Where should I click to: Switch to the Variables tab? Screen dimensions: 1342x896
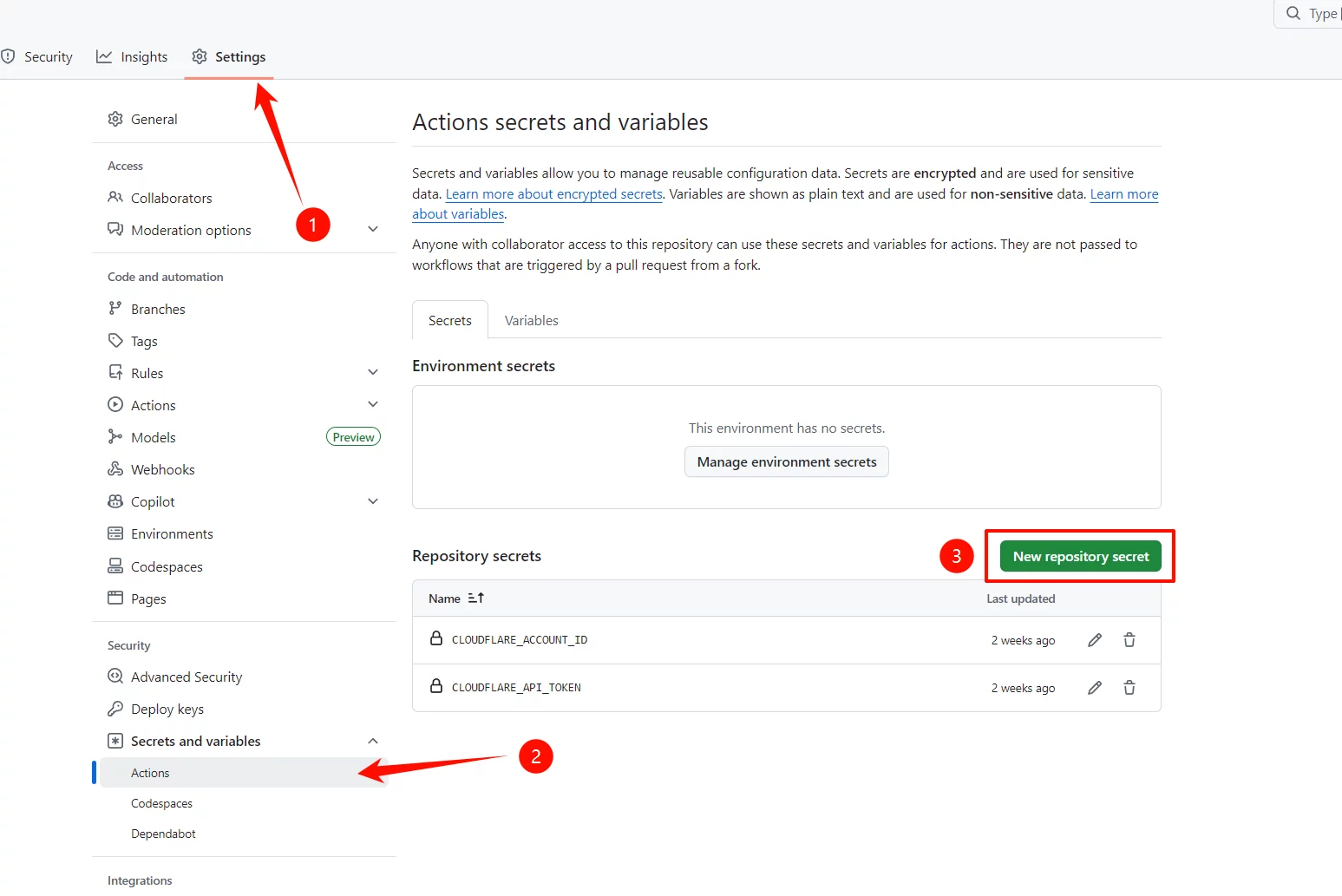coord(531,320)
